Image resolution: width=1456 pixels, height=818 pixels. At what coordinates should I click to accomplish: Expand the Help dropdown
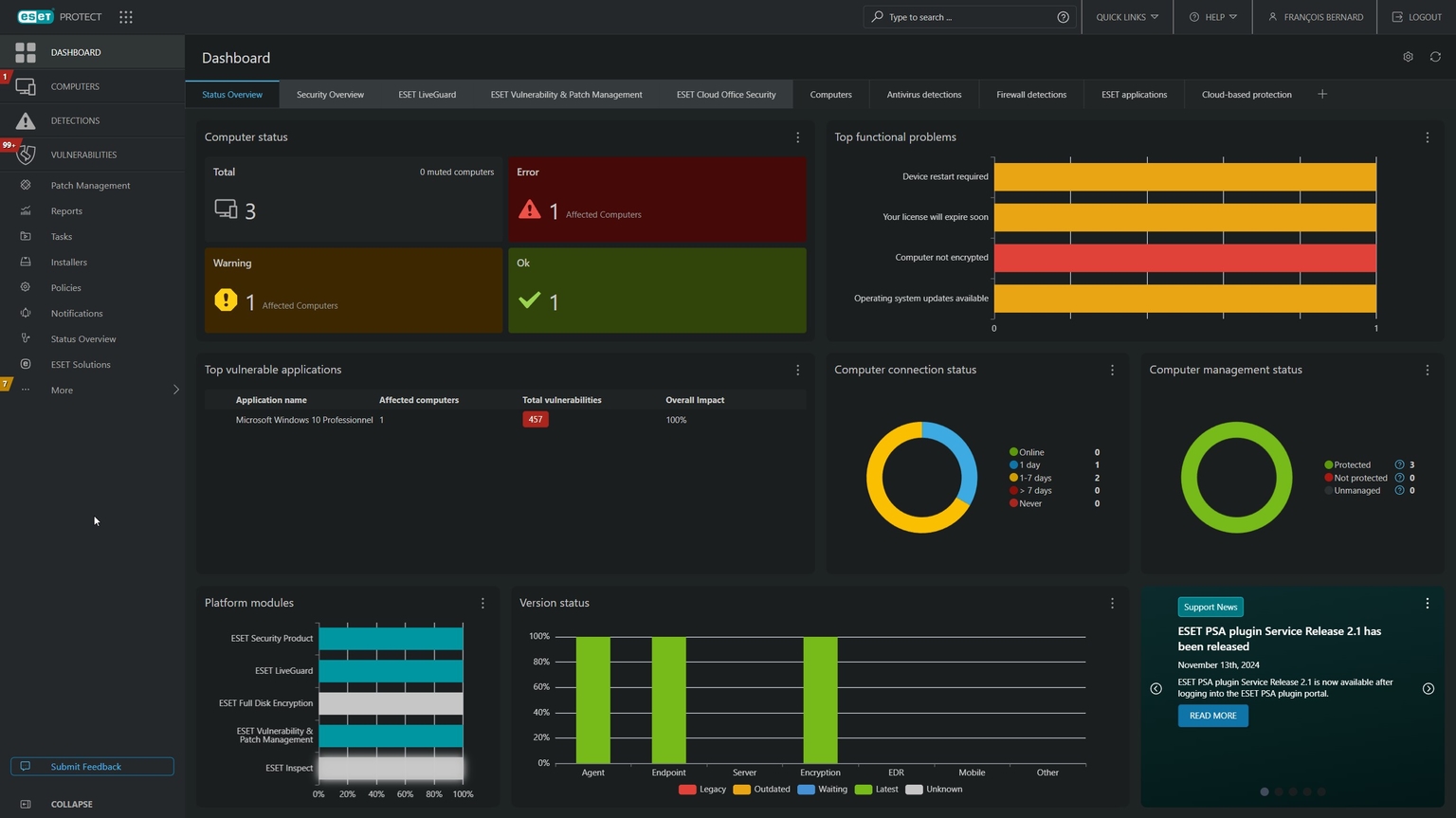(1213, 17)
